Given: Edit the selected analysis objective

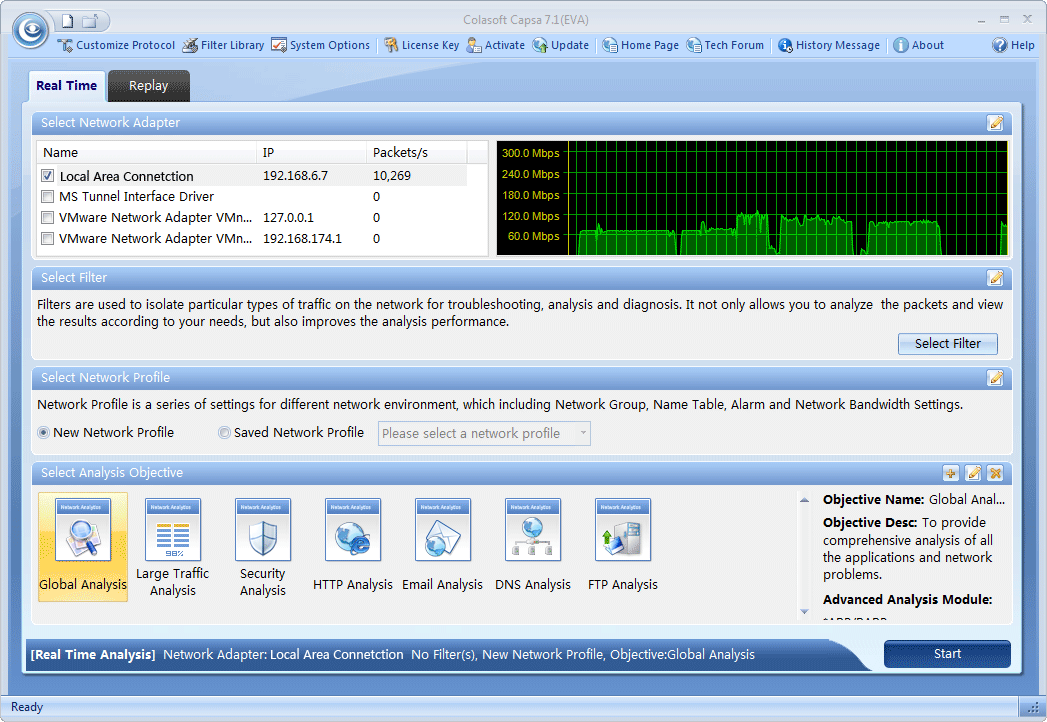Looking at the screenshot, I should tap(974, 474).
